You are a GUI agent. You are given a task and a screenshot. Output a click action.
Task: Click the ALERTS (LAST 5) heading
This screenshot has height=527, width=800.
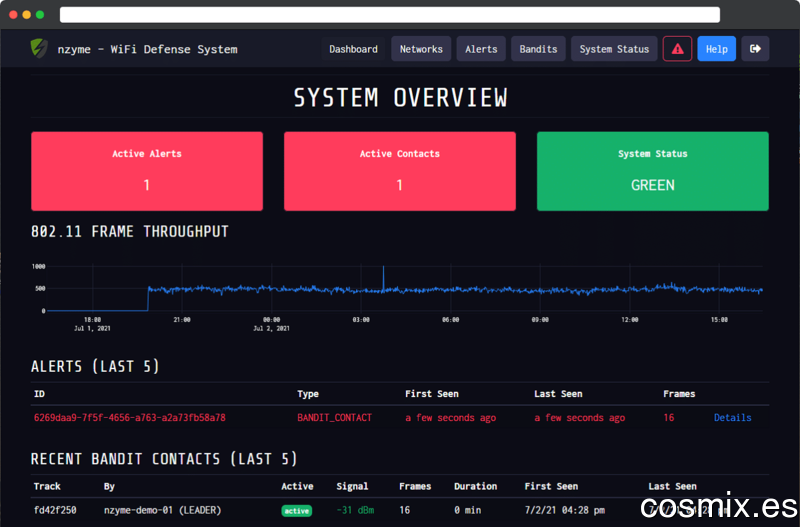(x=95, y=366)
